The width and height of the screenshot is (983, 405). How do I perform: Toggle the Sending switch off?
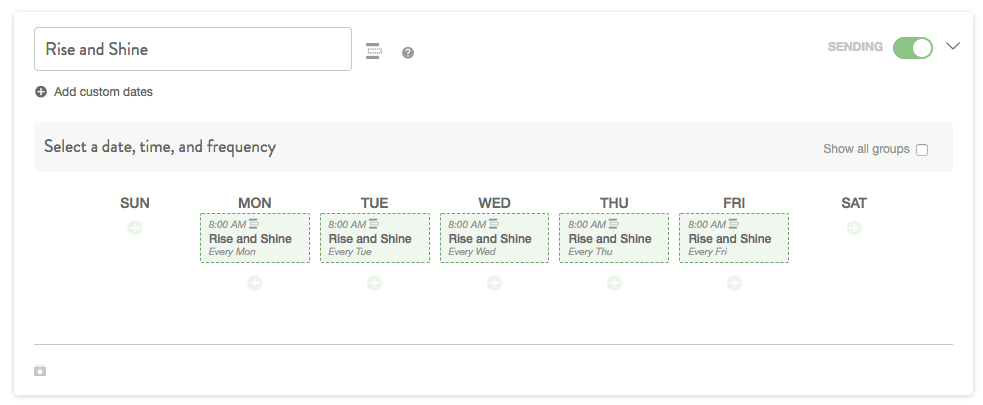tap(913, 48)
